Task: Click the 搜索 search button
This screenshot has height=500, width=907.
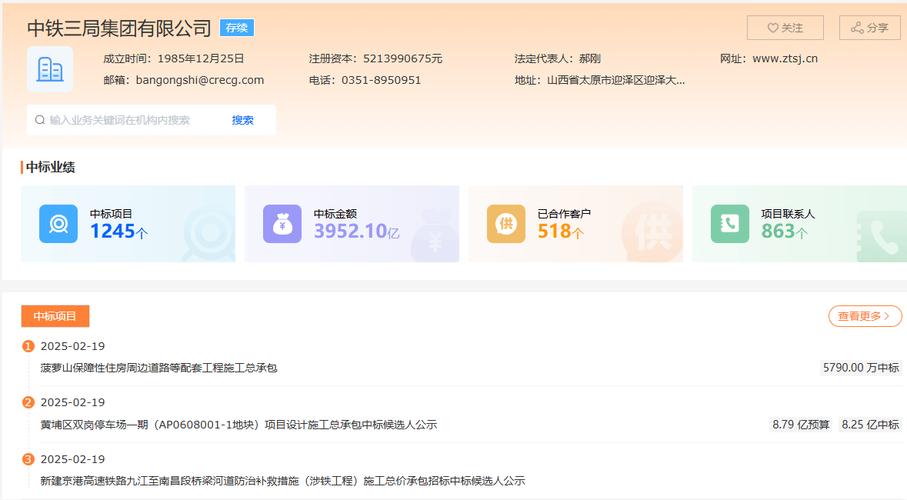Action: click(x=242, y=120)
